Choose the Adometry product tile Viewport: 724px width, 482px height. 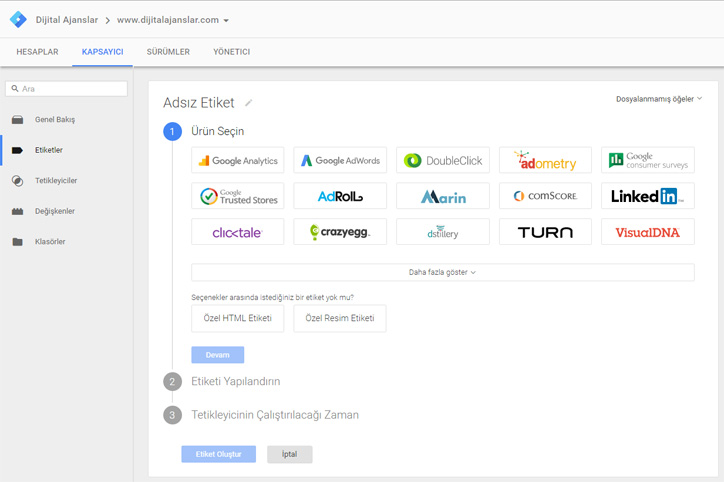(545, 160)
